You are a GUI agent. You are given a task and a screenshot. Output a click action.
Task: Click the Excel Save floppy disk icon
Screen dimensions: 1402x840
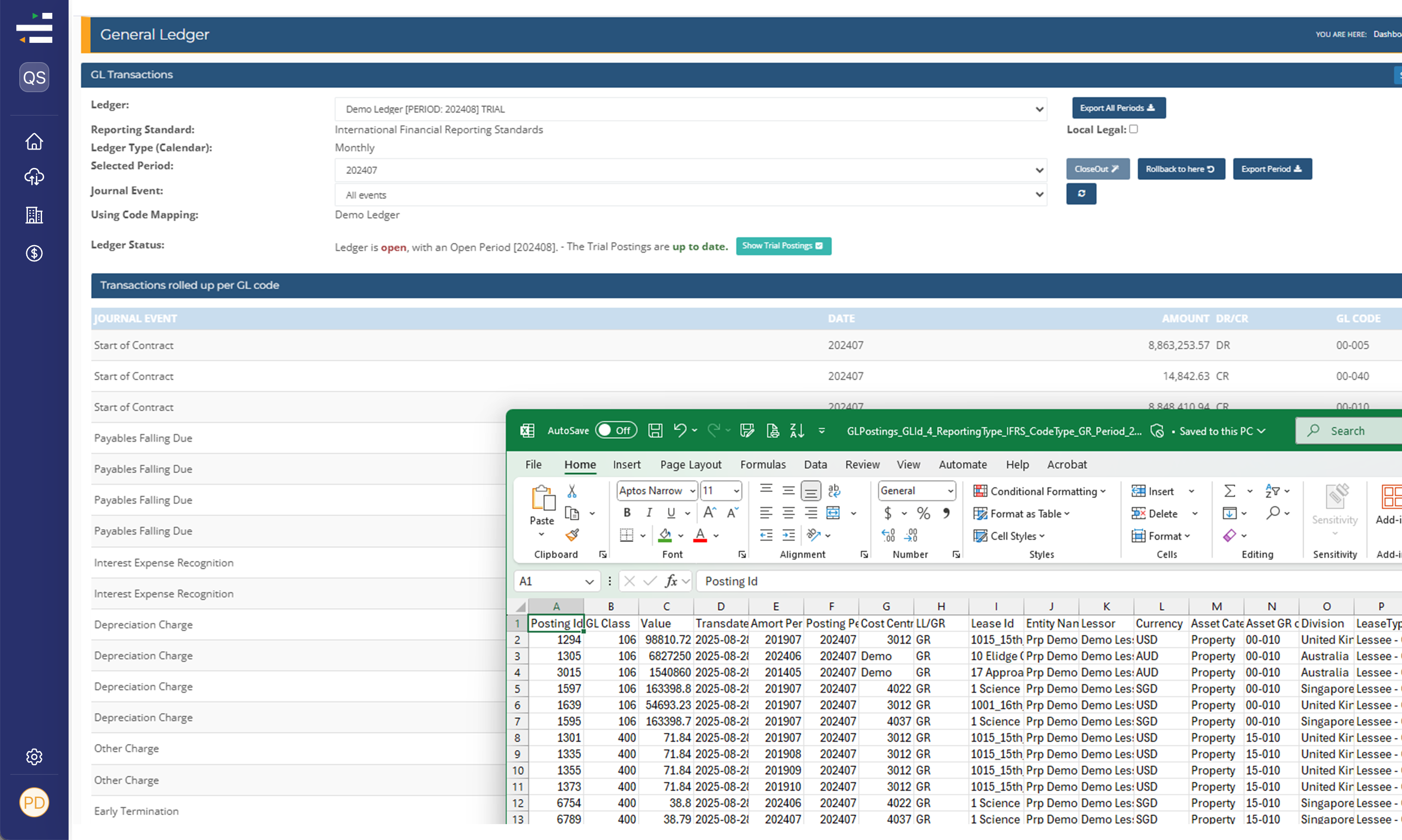pyautogui.click(x=655, y=431)
